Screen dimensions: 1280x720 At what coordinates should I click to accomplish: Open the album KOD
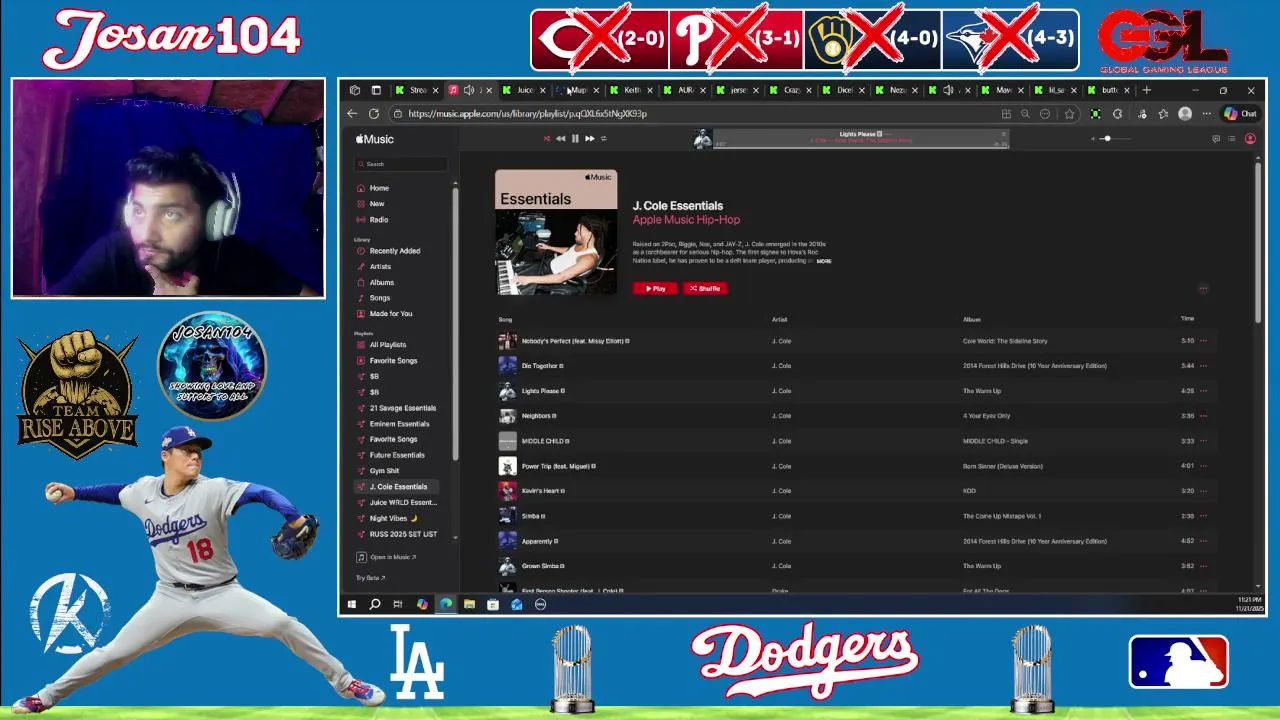[969, 491]
